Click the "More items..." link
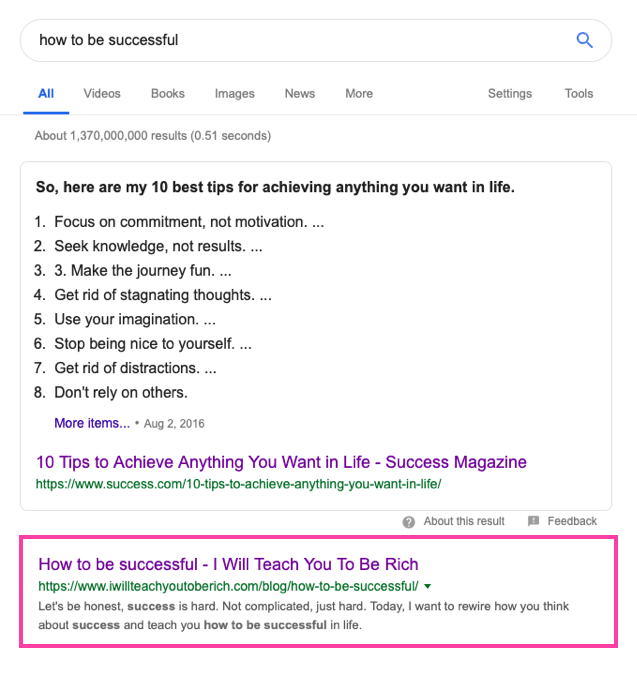The image size is (637, 687). coord(92,423)
